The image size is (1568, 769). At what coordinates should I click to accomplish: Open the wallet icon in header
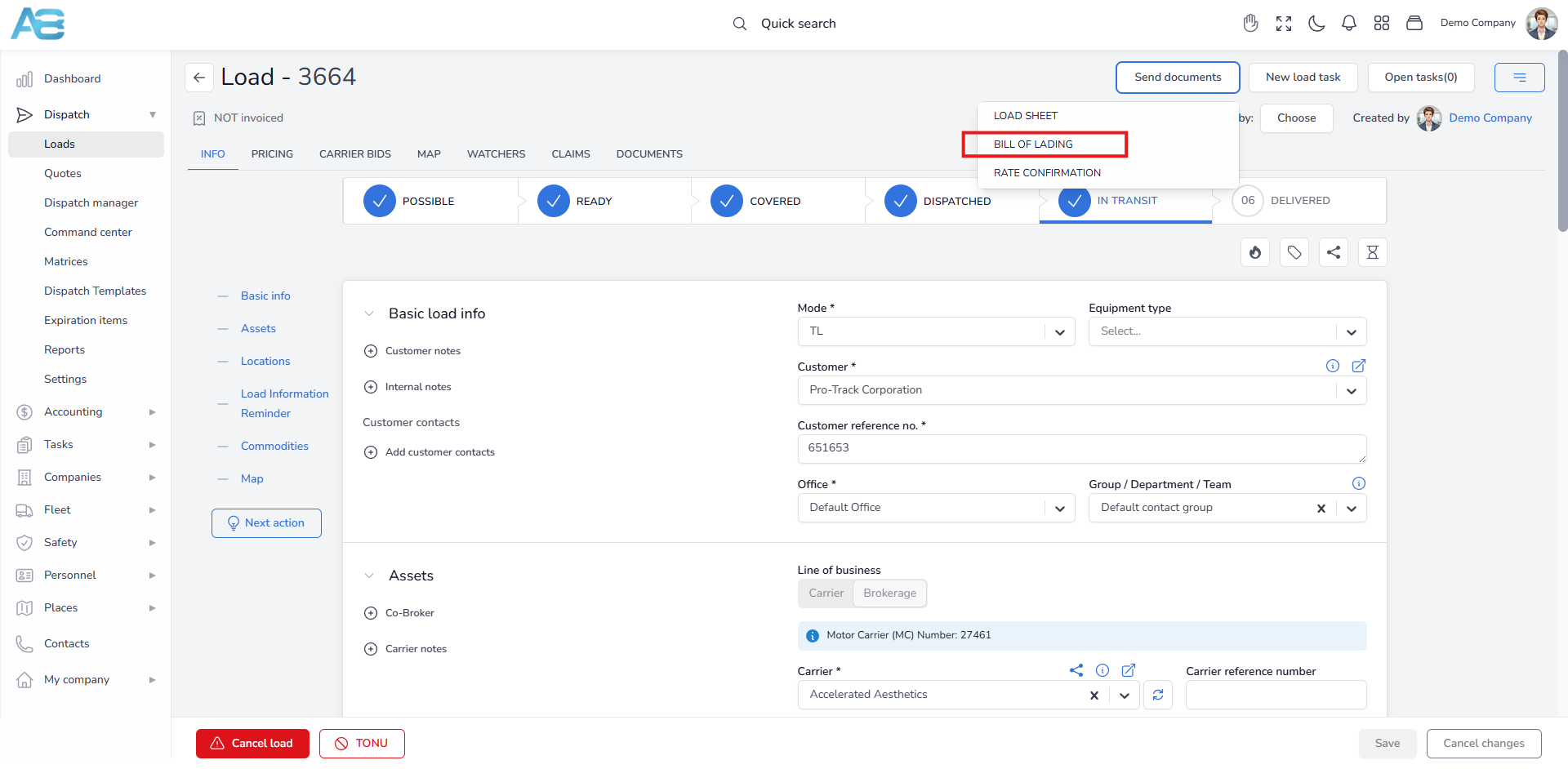[x=1414, y=24]
